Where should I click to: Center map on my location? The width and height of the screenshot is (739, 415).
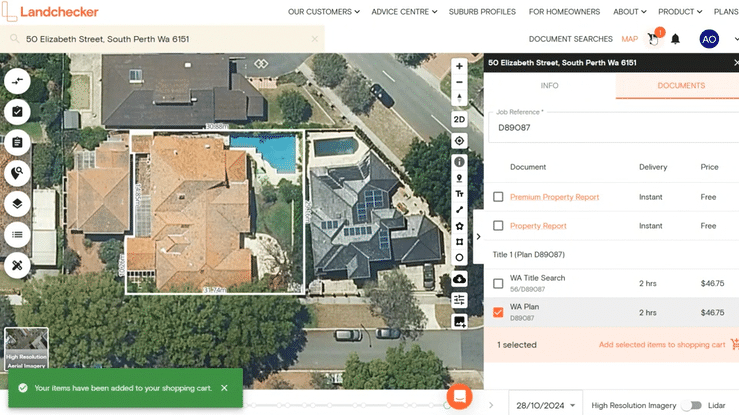click(x=459, y=141)
